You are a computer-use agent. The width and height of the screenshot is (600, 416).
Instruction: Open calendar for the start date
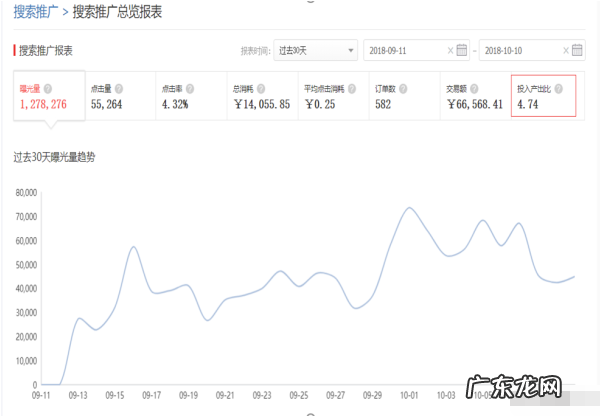point(462,50)
